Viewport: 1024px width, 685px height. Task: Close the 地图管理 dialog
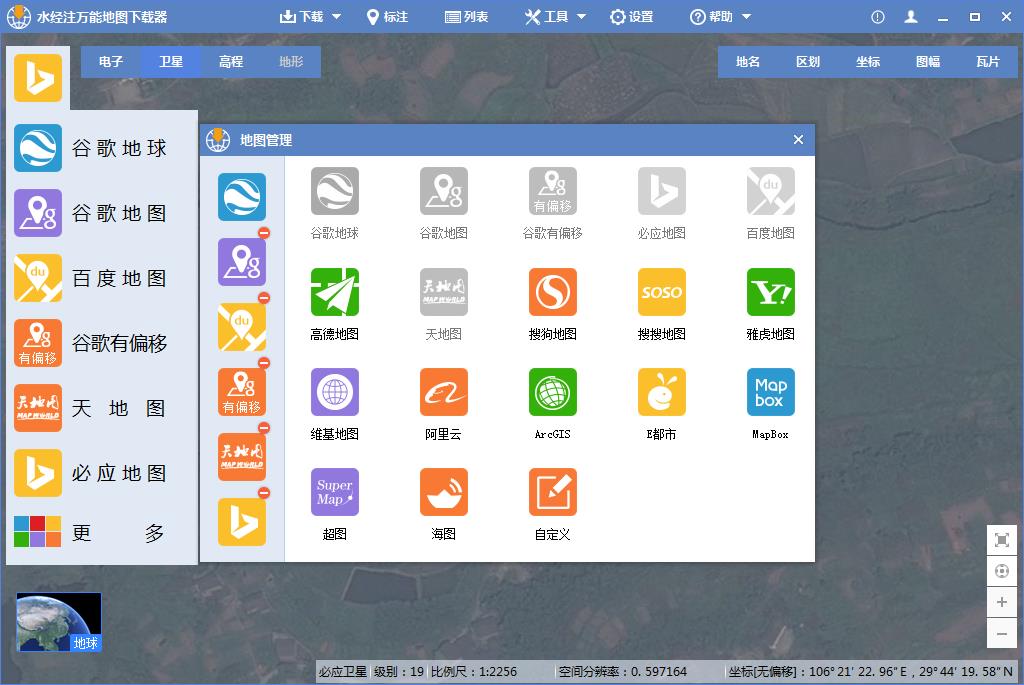pyautogui.click(x=798, y=139)
